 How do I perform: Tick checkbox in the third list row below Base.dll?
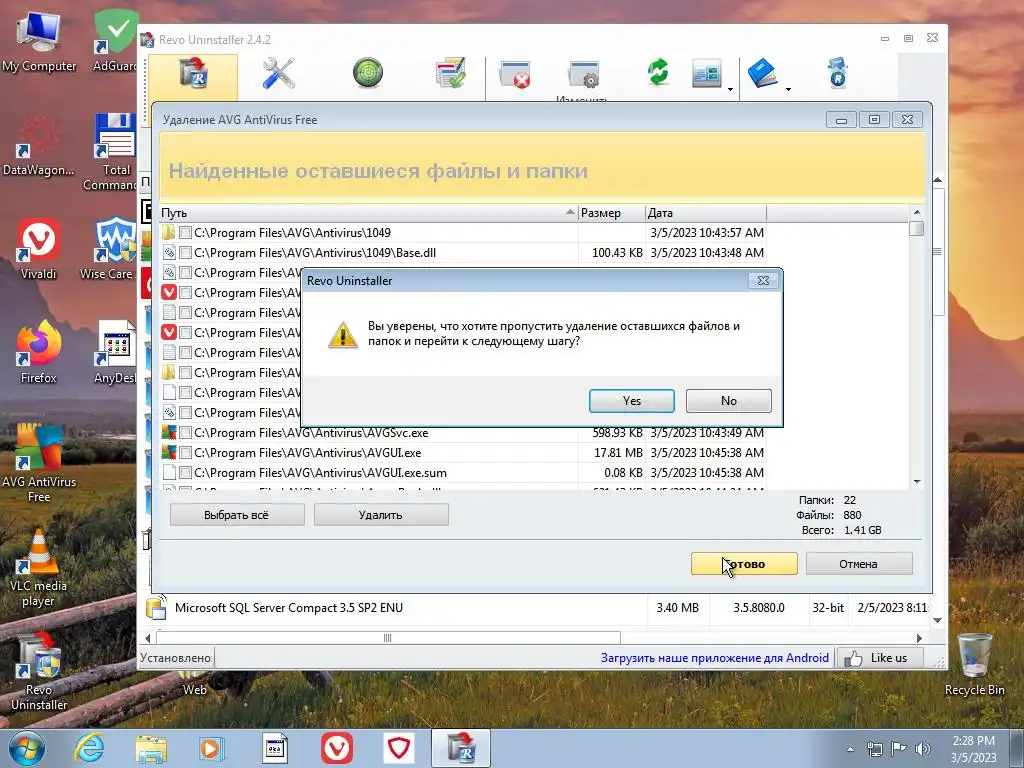[185, 272]
